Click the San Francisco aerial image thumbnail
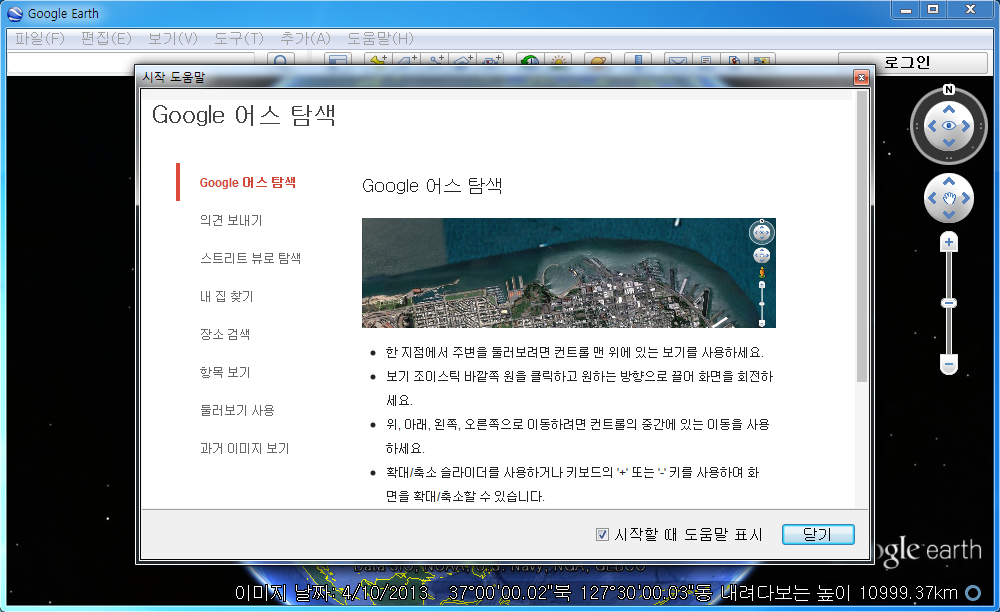The image size is (1000, 612). [x=569, y=273]
